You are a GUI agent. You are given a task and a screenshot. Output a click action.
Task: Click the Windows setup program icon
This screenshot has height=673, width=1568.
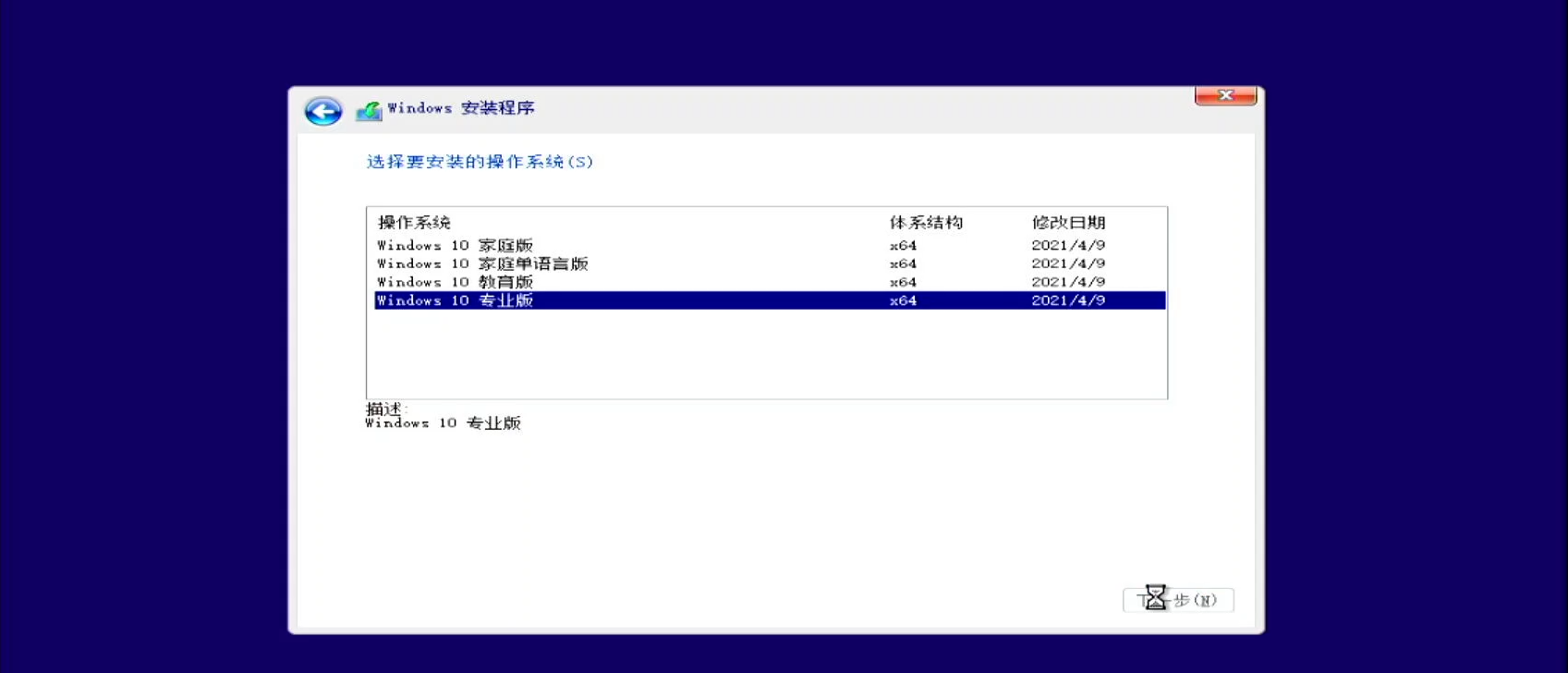click(x=369, y=111)
